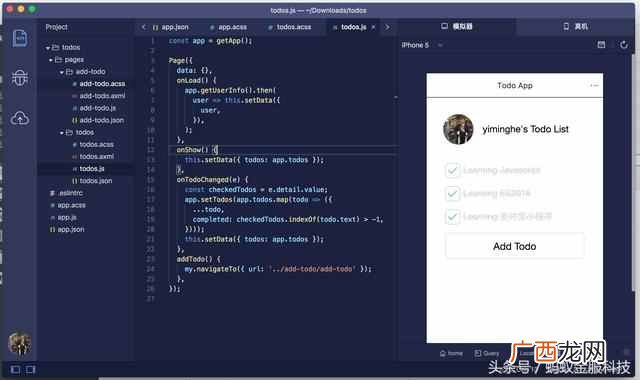
Task: Click the hash icon beside .eslintrc
Action: tap(52, 193)
